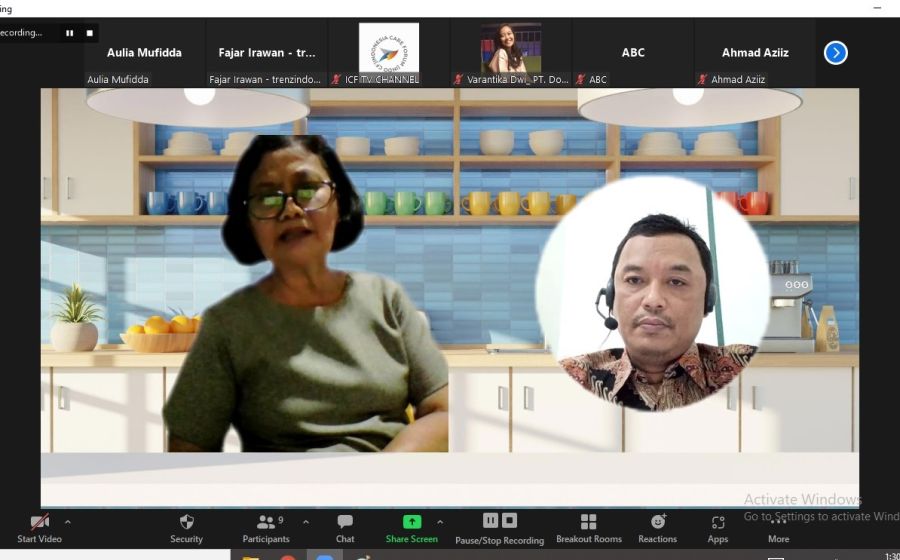Open the Apps panel
The width and height of the screenshot is (900, 560).
point(718,527)
